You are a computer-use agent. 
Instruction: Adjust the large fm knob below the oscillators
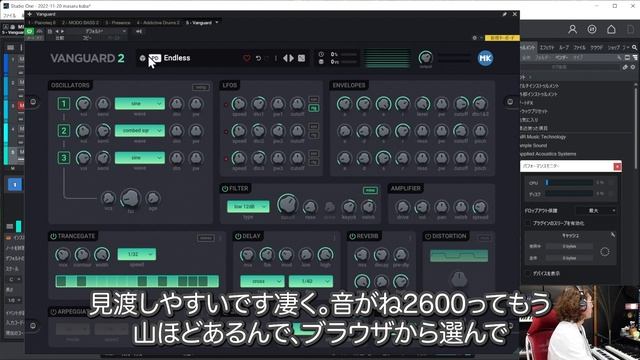(131, 198)
